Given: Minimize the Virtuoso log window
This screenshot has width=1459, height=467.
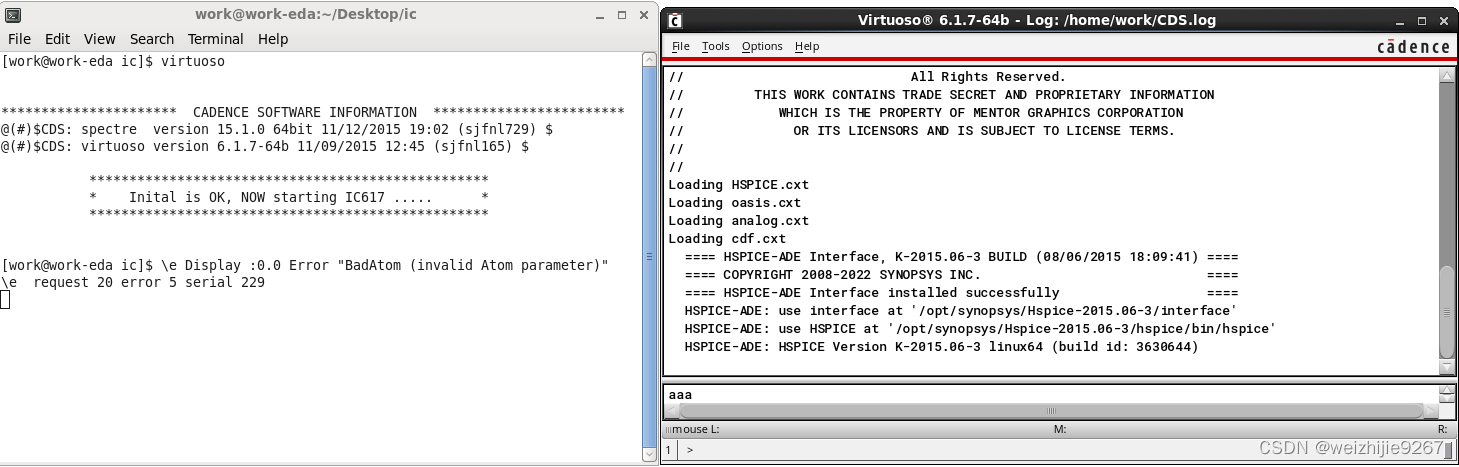Looking at the screenshot, I should [x=1398, y=20].
